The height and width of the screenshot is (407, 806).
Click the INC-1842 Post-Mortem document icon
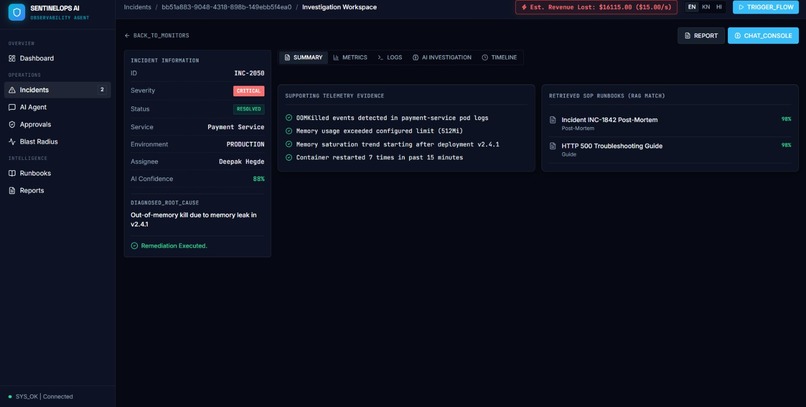coord(553,120)
